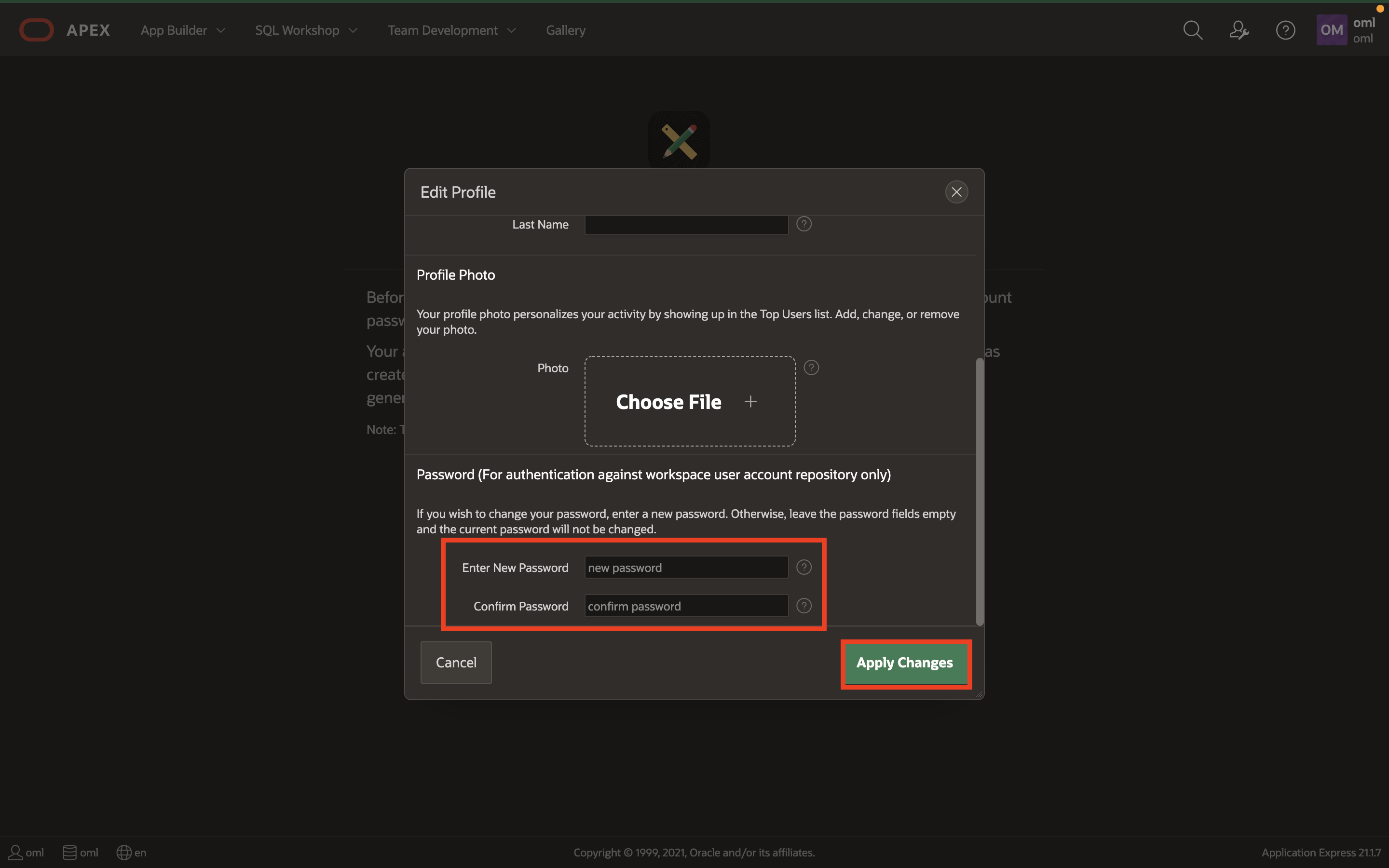This screenshot has height=868, width=1389.
Task: Click the Choose File photo drop area
Action: click(x=689, y=401)
